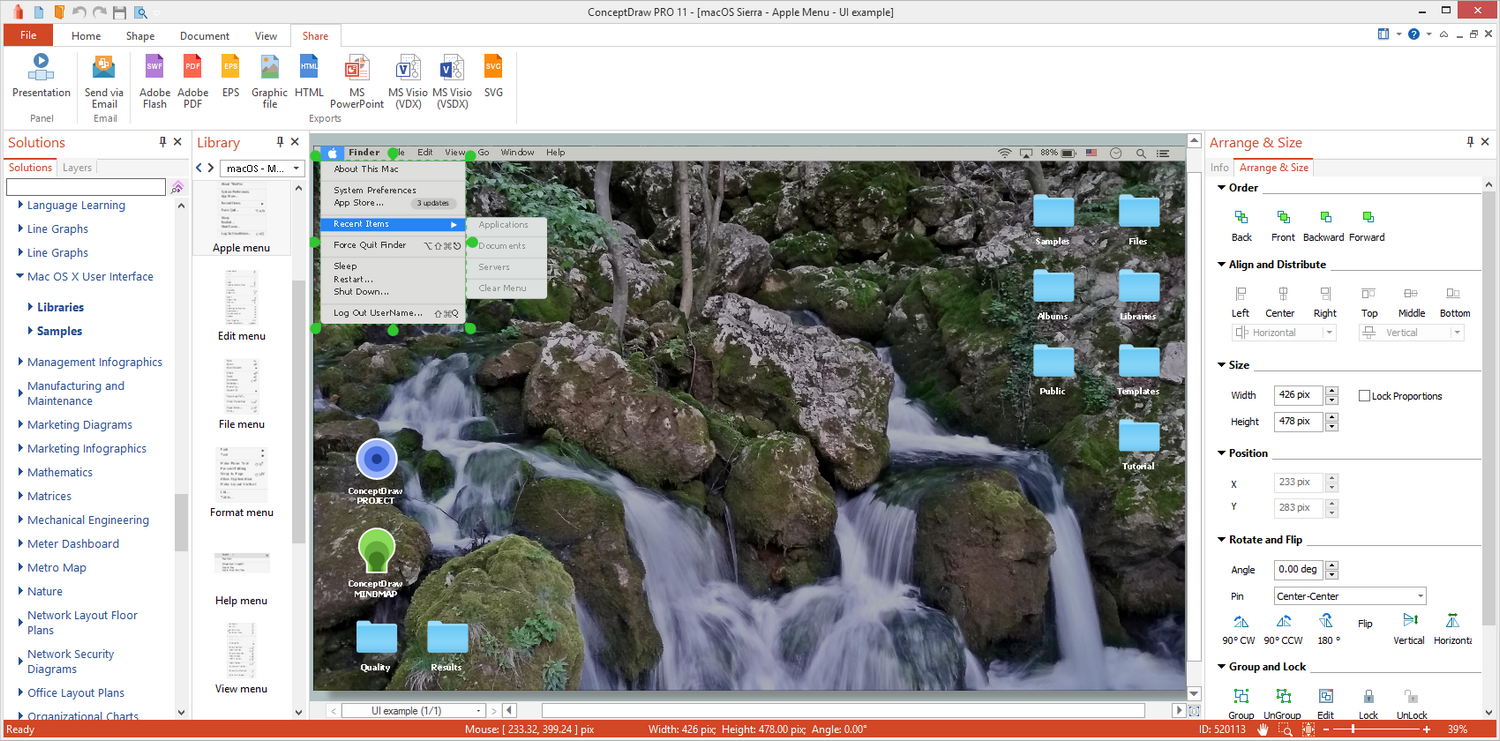
Task: Enable the Lock Proportions checkbox
Action: (x=1364, y=396)
